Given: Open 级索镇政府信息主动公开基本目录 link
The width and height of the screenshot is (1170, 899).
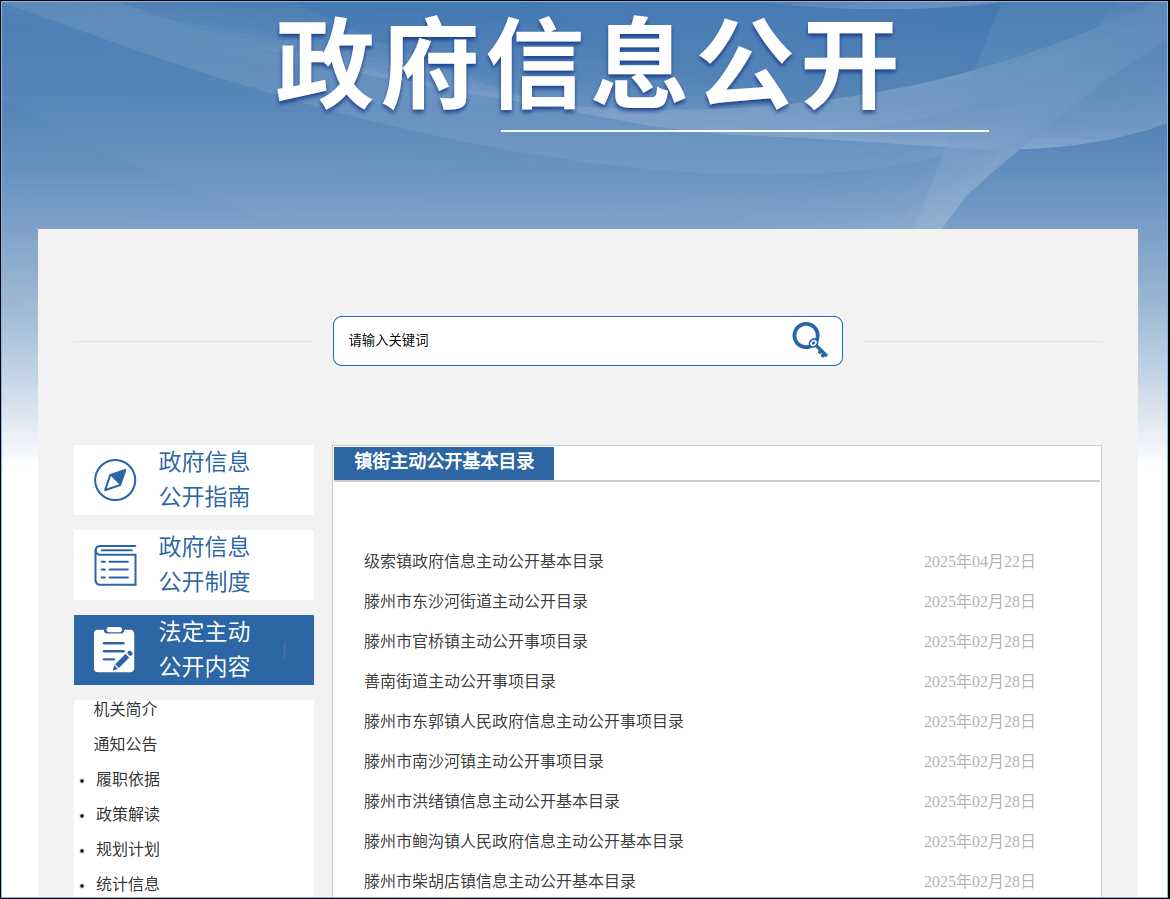Looking at the screenshot, I should click(484, 562).
